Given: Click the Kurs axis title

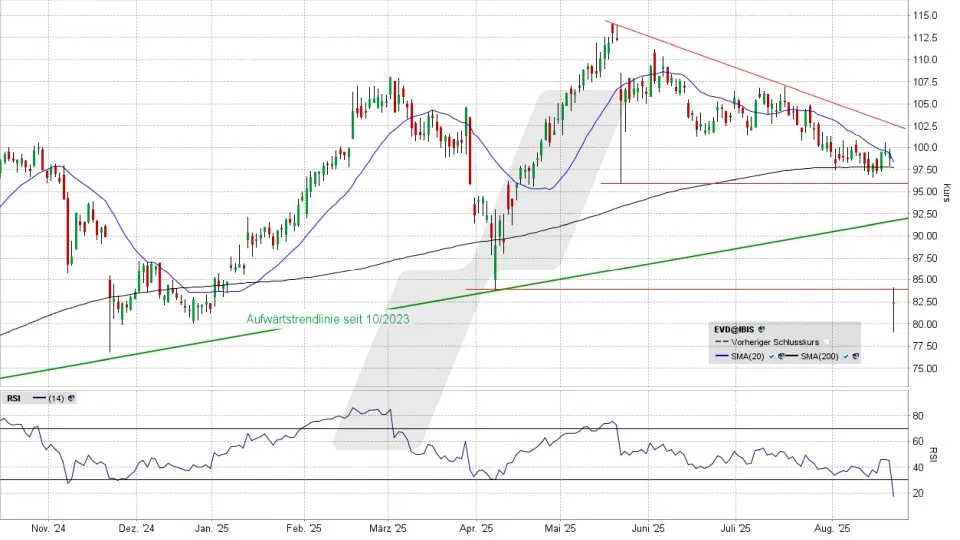Looking at the screenshot, I should [947, 193].
